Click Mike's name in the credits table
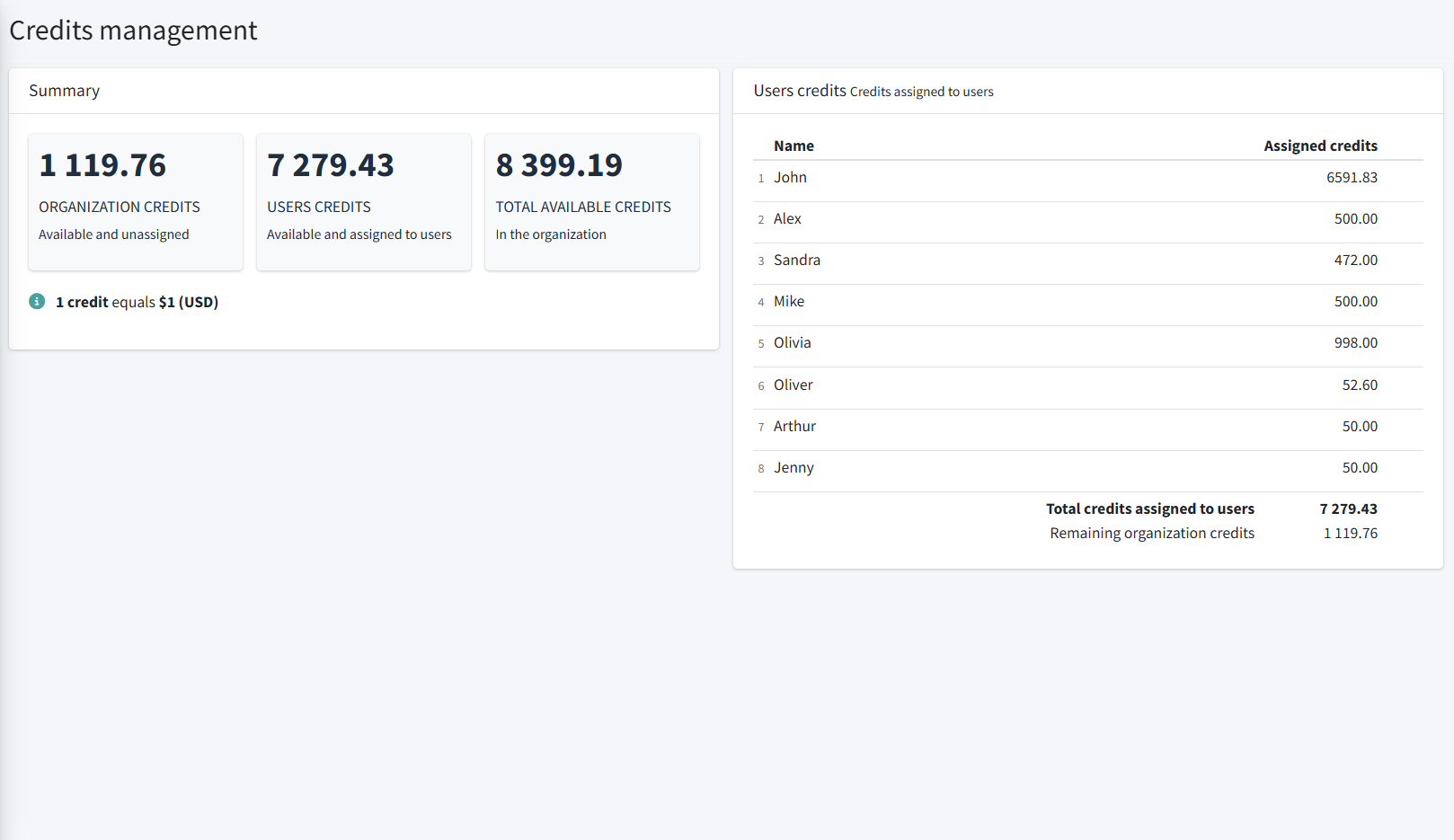1454x840 pixels. (x=789, y=302)
